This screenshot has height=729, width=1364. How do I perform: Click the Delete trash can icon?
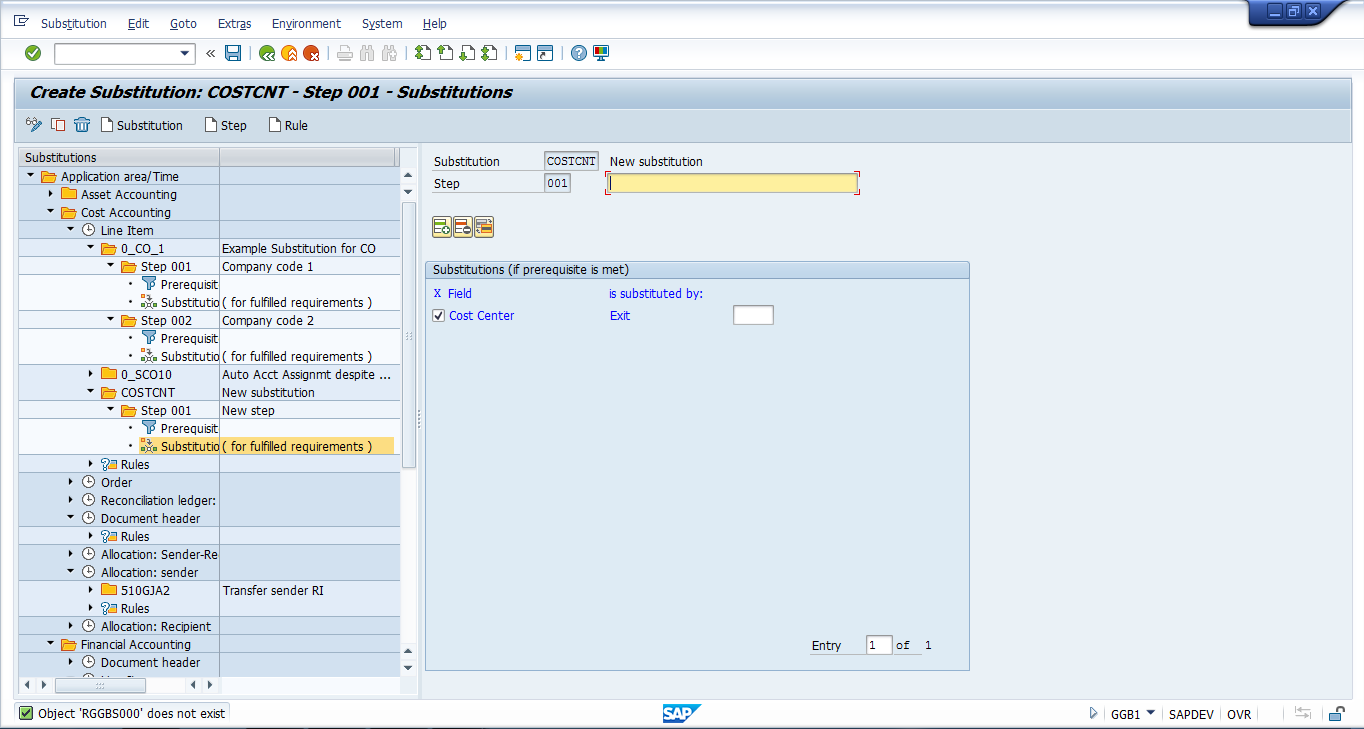[x=82, y=125]
